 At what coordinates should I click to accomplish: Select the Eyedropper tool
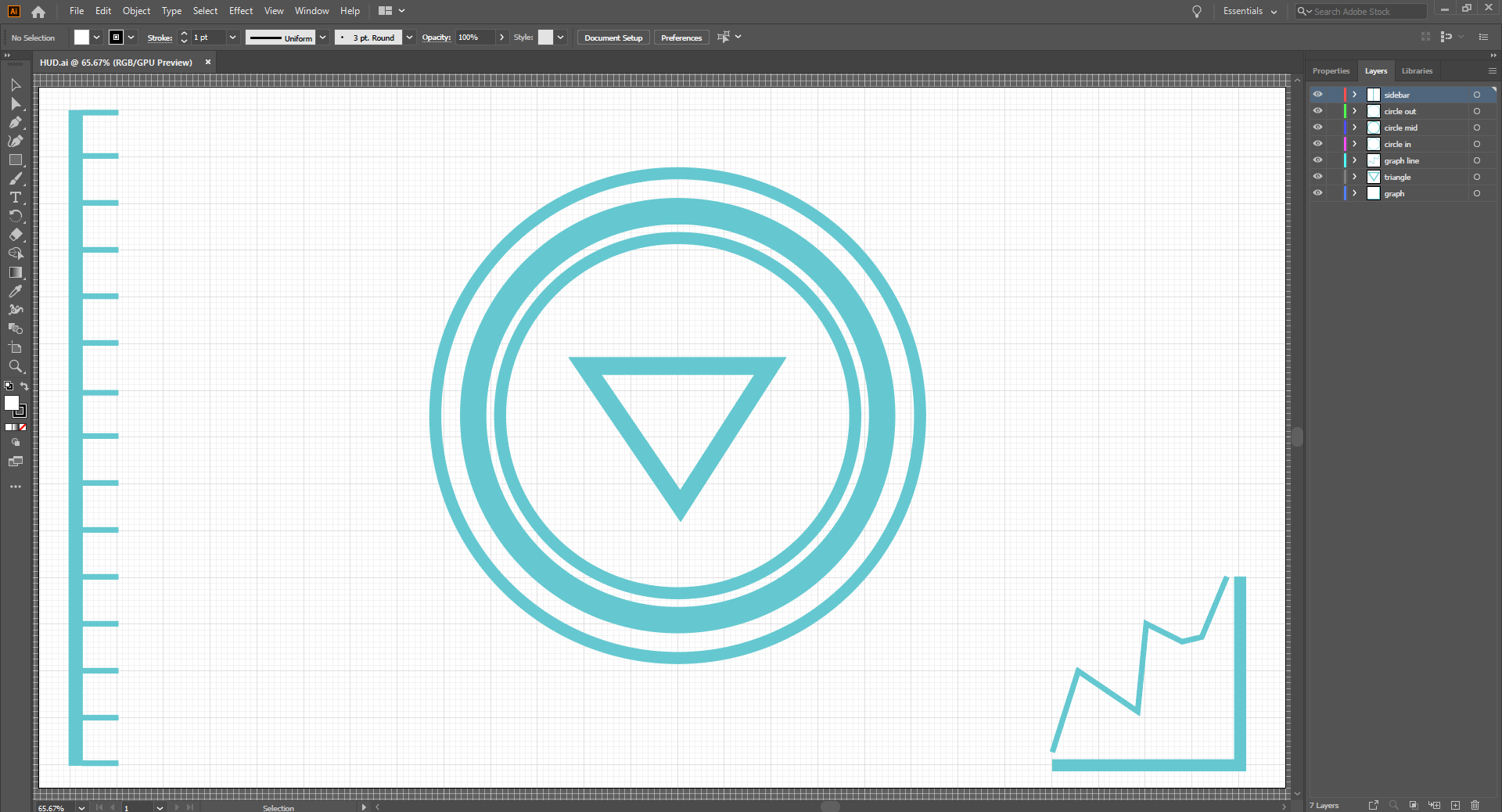tap(16, 291)
